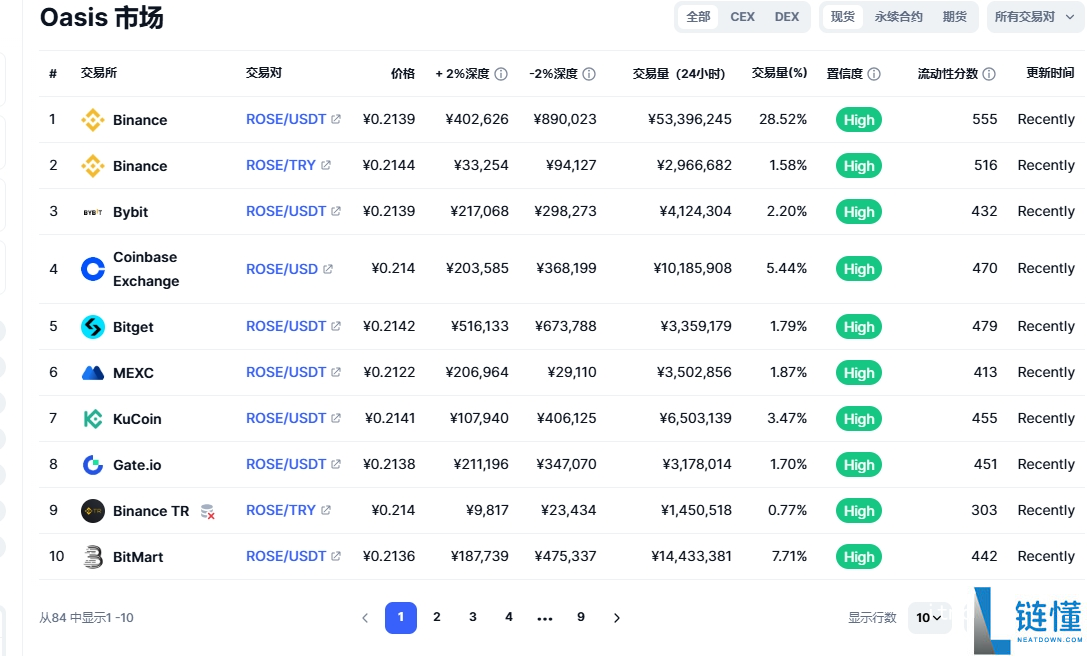Open the BitMart exchange name link
Screen dimensions: 1087x656
(x=138, y=557)
